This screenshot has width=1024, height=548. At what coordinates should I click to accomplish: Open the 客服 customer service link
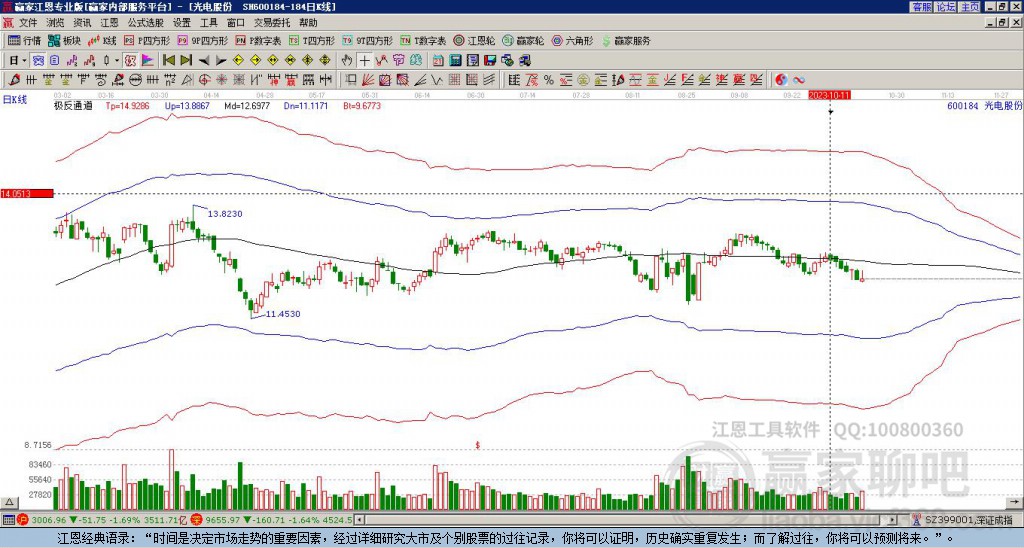[x=921, y=7]
